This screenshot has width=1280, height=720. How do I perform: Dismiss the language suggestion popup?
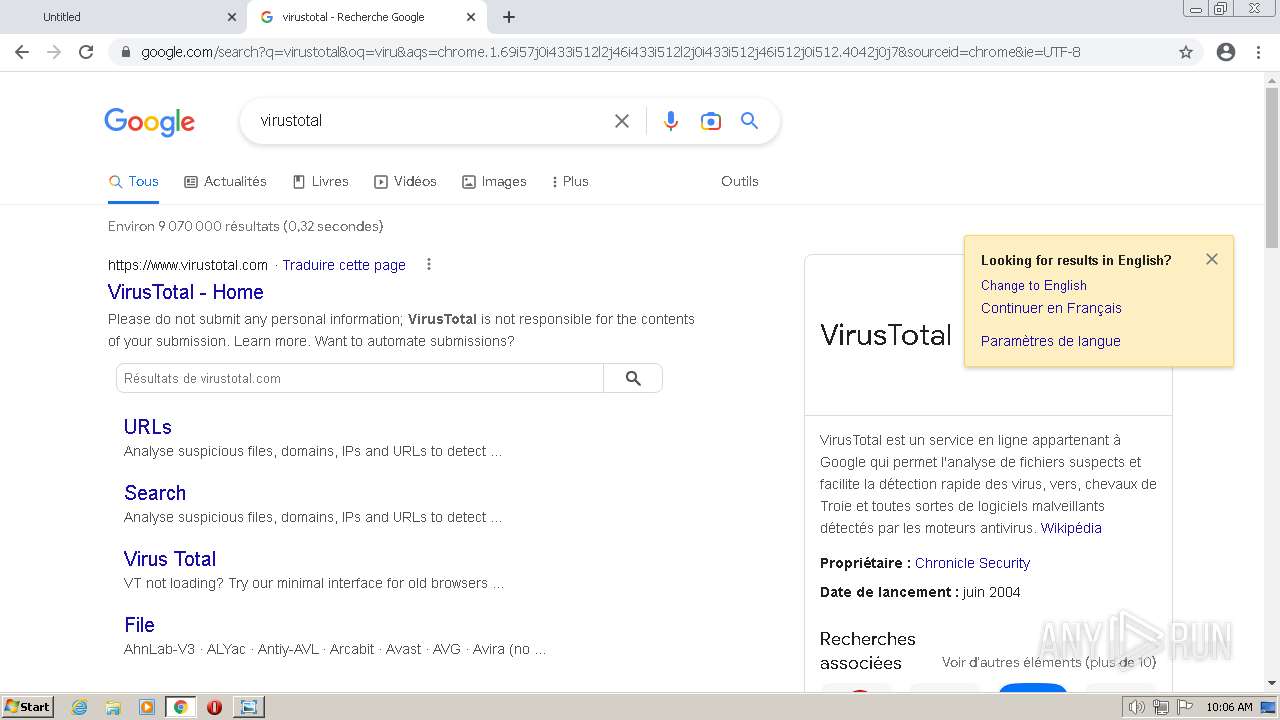1212,259
